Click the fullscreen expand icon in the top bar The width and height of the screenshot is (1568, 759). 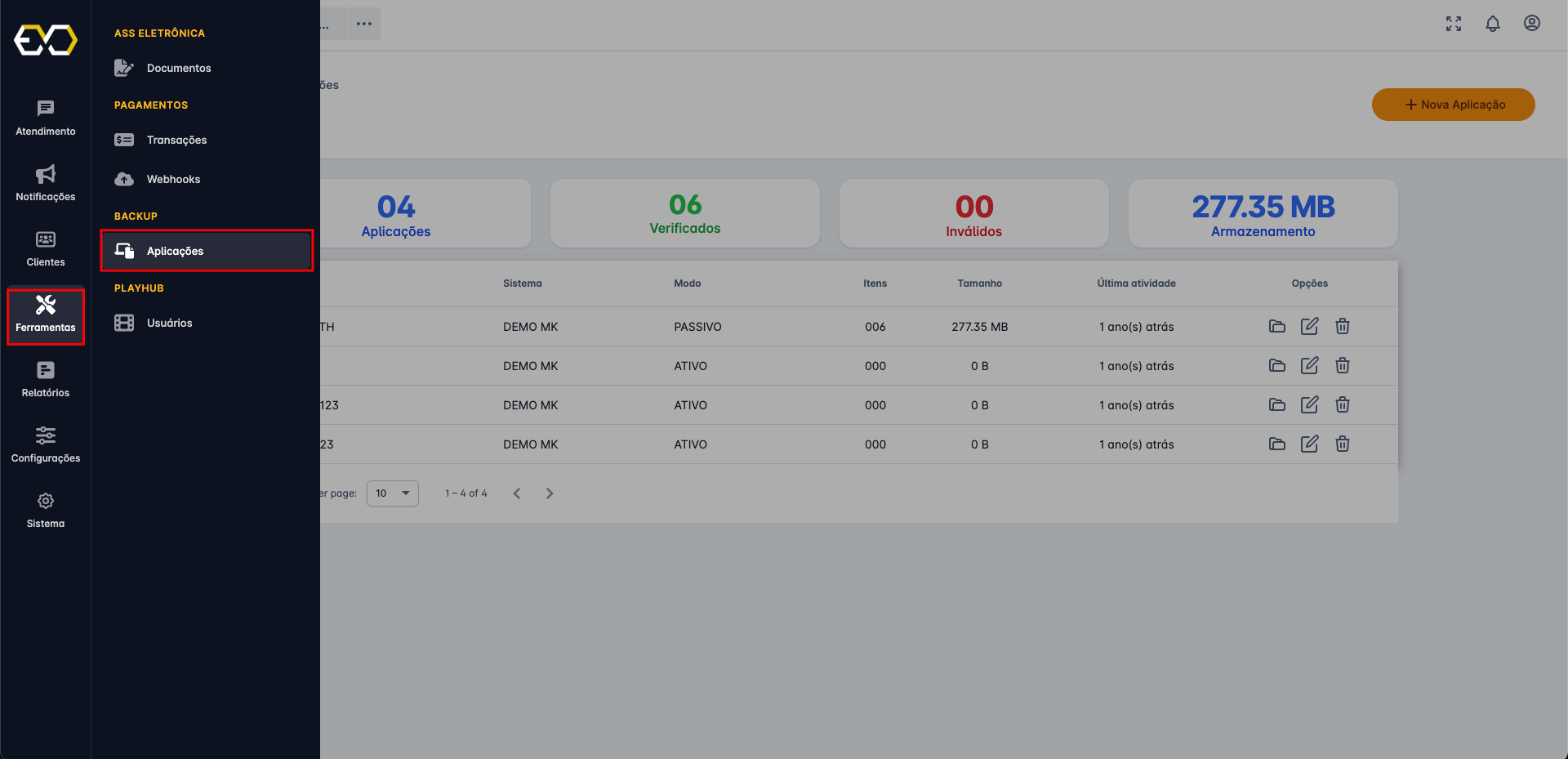(1454, 24)
